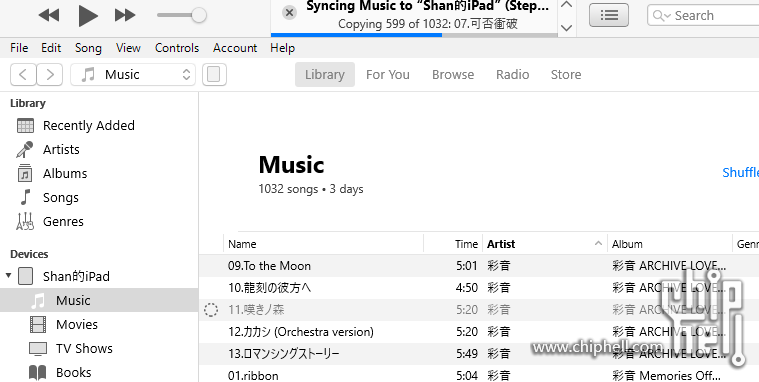Click the 5:01 time cell
Screen dimensions: 759x382
(467, 266)
